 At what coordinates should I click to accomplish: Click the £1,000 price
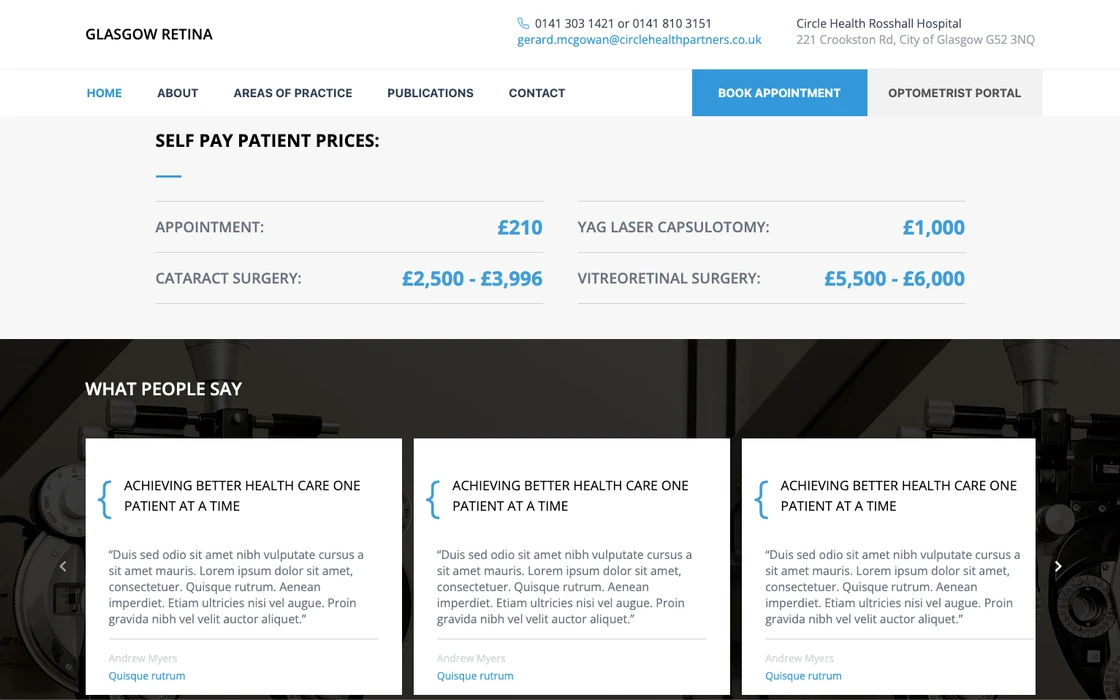pyautogui.click(x=934, y=227)
